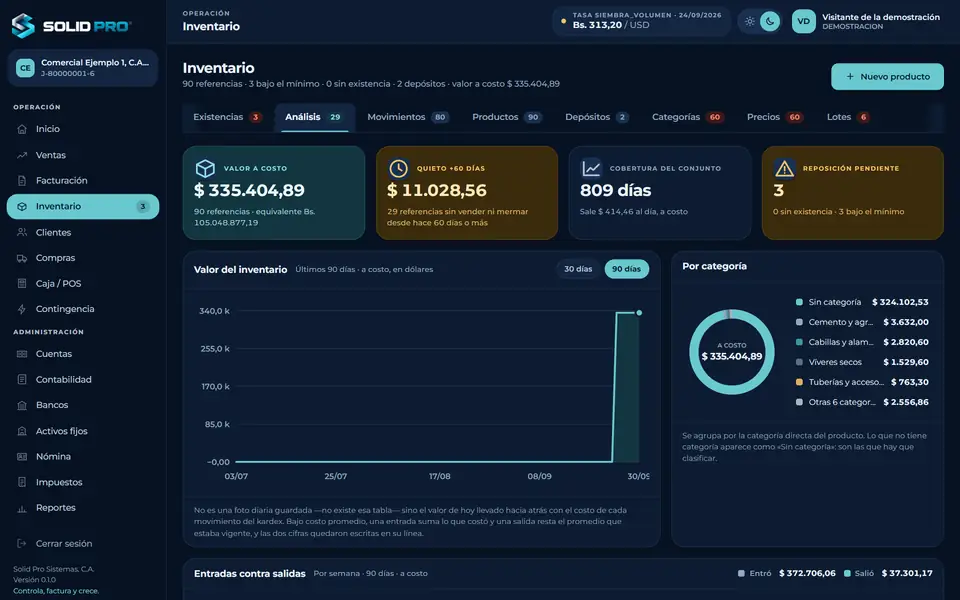Go to Ventas in the sidebar
This screenshot has width=960, height=600.
click(x=83, y=155)
